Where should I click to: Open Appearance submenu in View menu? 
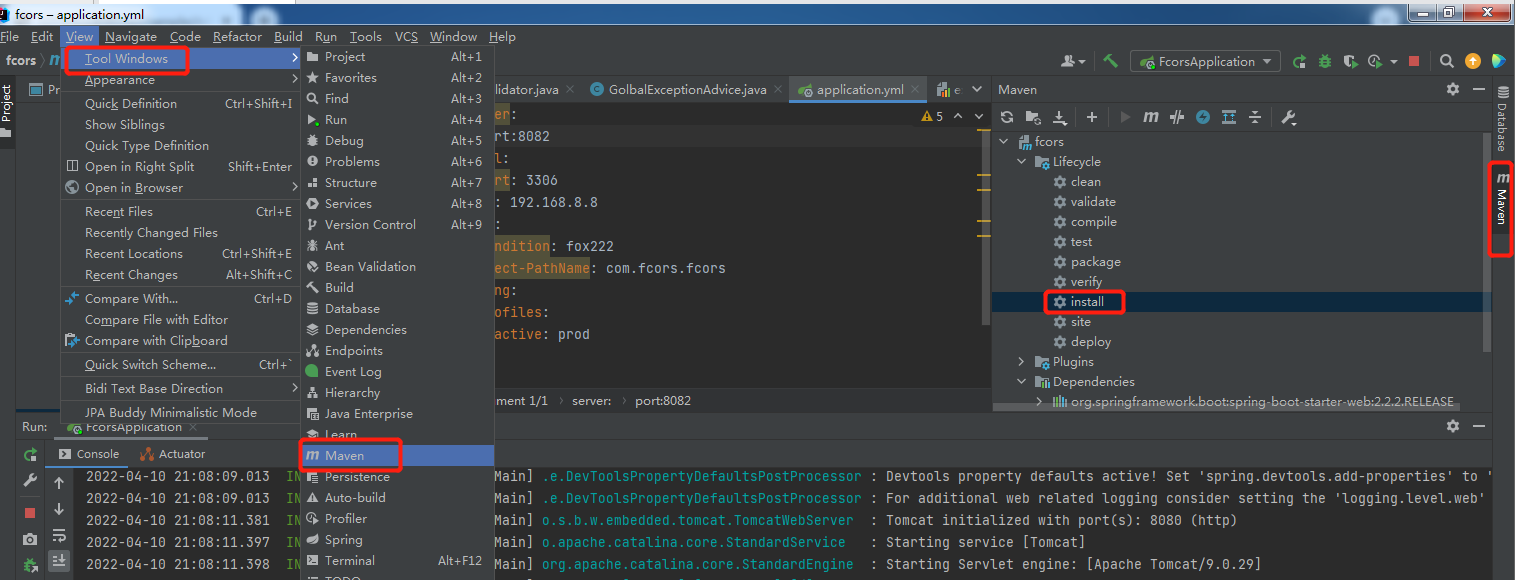pos(180,80)
